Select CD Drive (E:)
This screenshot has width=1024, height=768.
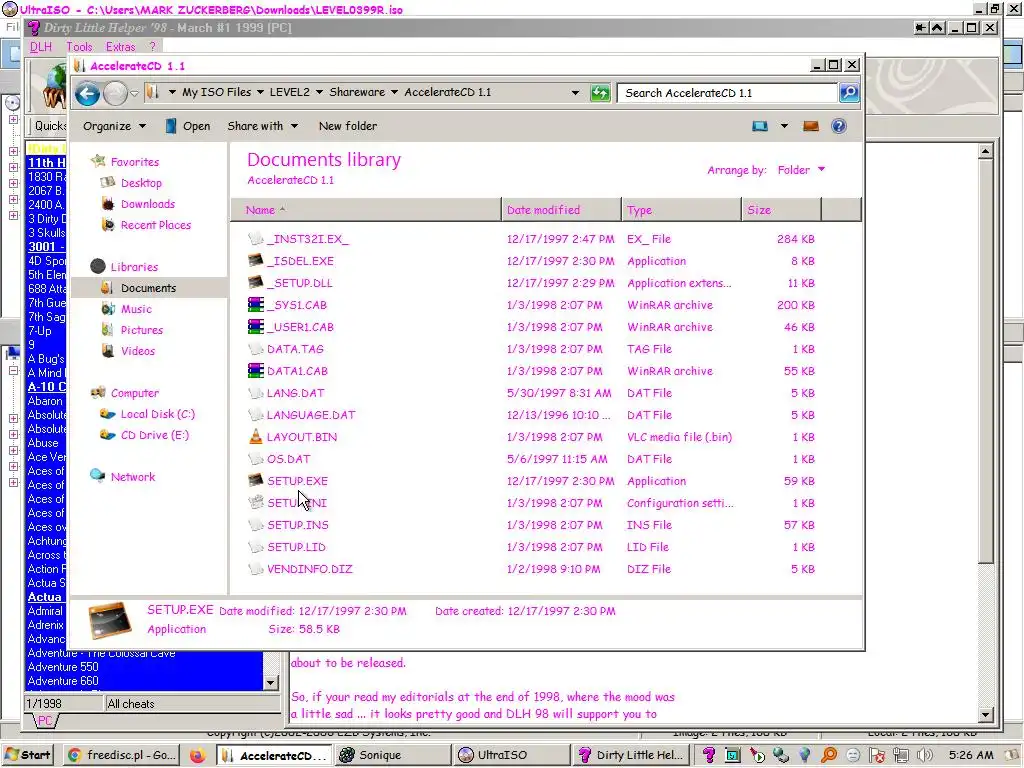coord(154,435)
